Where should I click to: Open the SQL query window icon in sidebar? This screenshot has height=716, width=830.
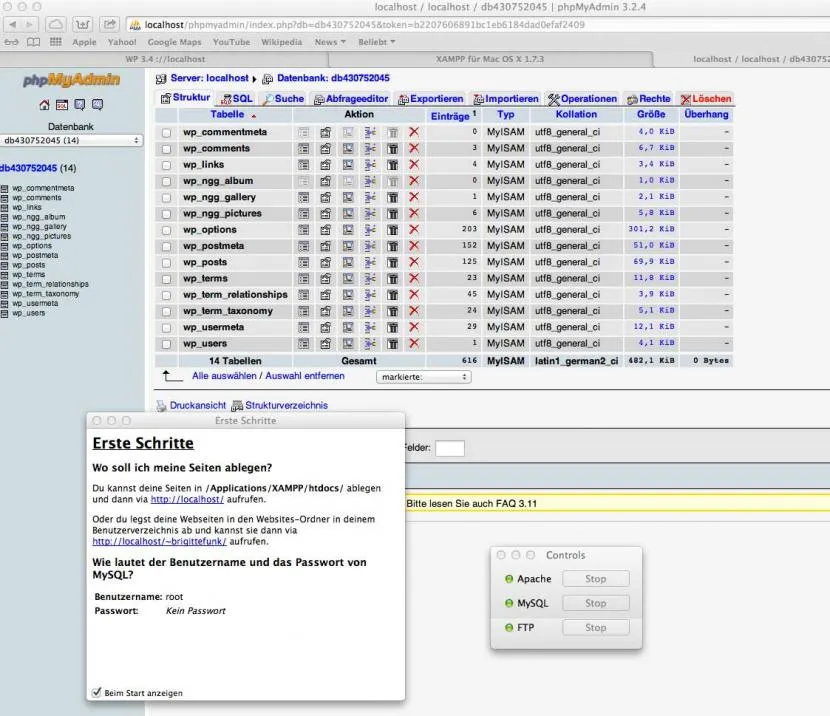point(62,105)
